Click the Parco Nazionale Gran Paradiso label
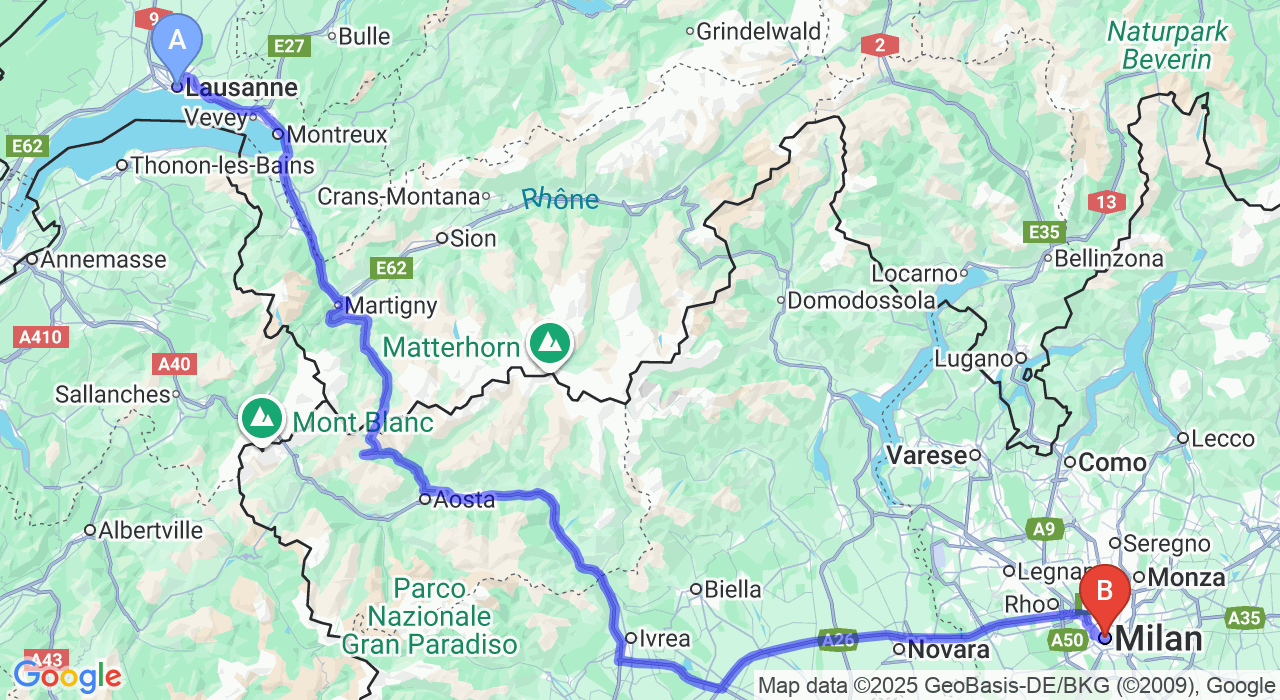 (x=430, y=616)
